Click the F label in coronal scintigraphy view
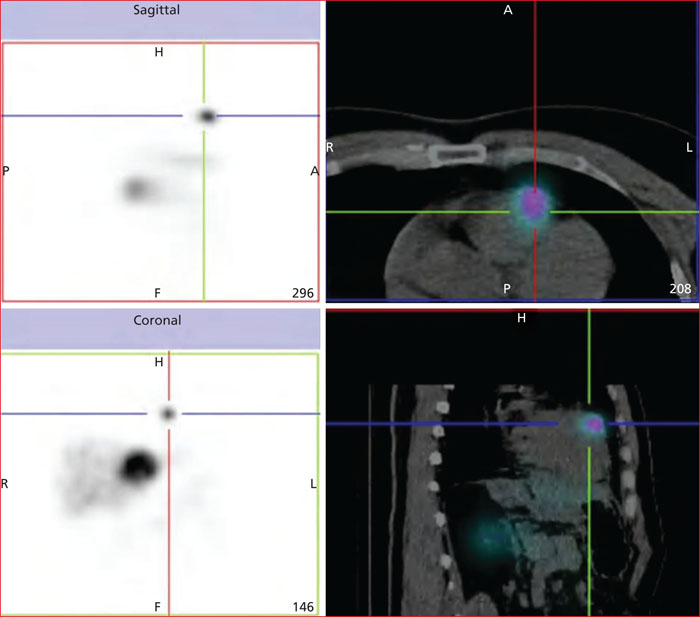 point(157,607)
